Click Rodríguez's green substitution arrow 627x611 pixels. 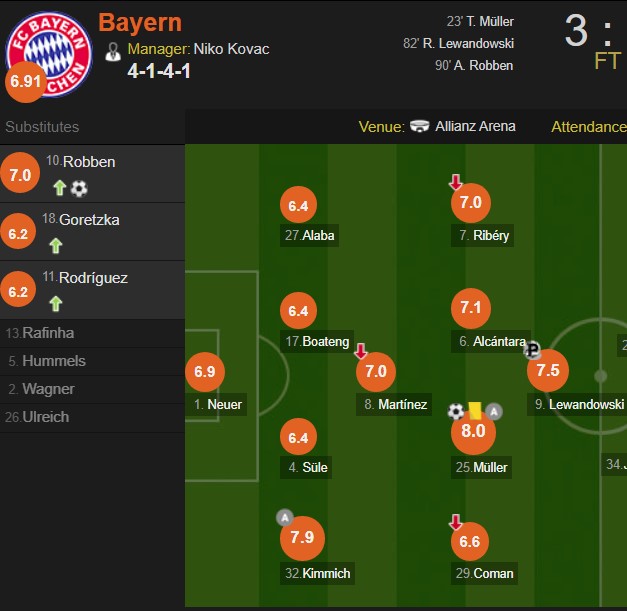coord(56,303)
